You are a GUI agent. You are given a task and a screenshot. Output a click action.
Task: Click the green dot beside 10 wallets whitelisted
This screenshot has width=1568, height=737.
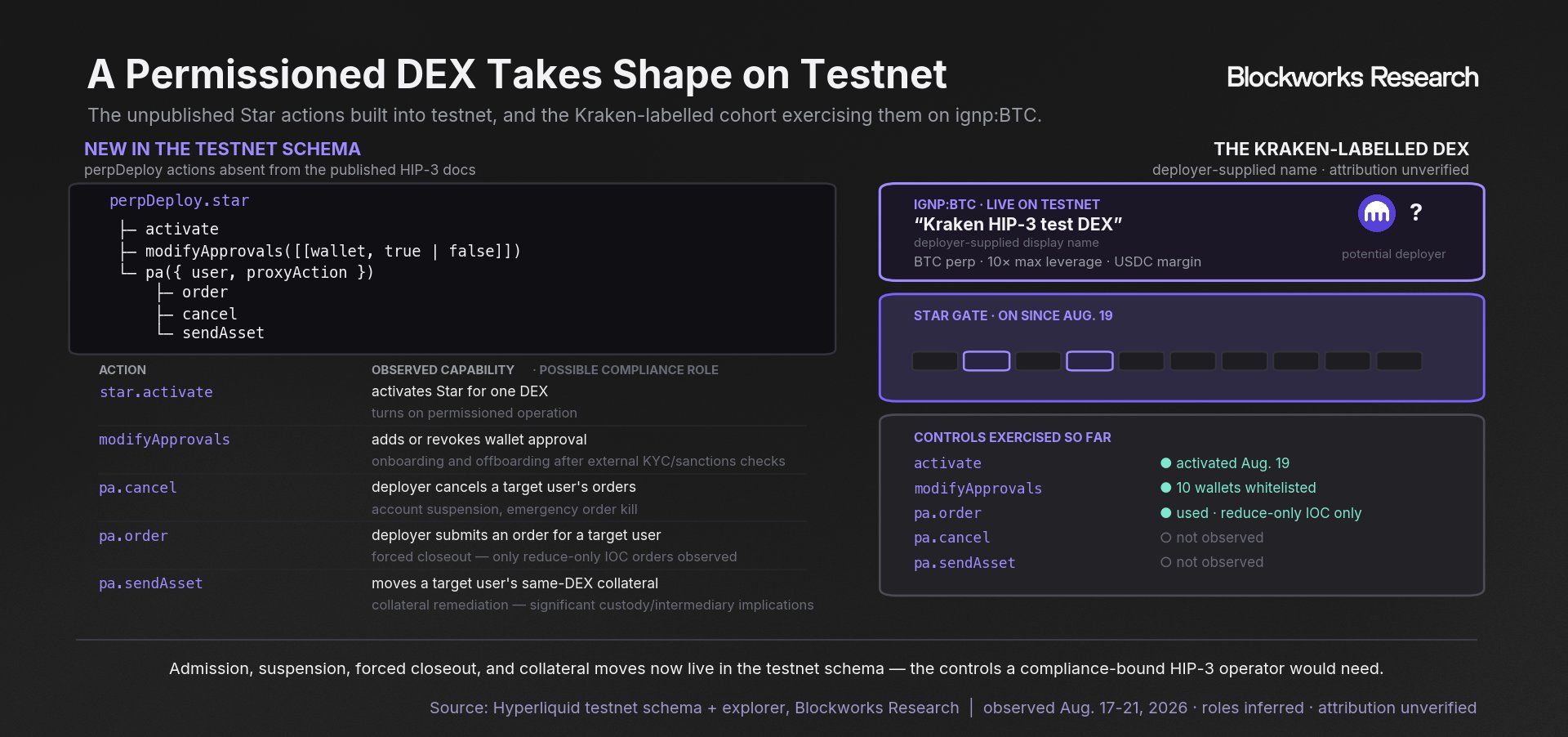[1166, 488]
